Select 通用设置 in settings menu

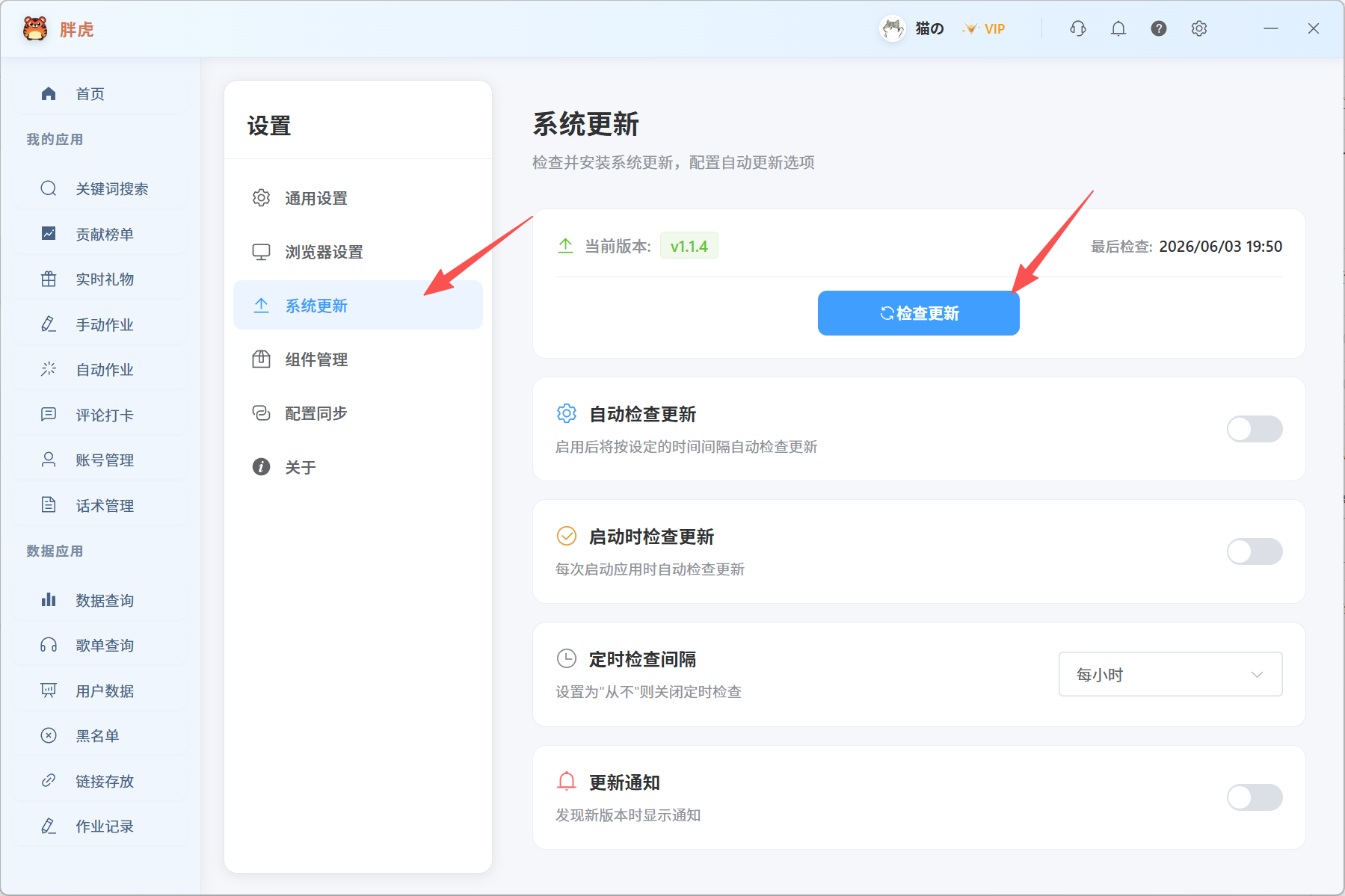click(x=358, y=198)
